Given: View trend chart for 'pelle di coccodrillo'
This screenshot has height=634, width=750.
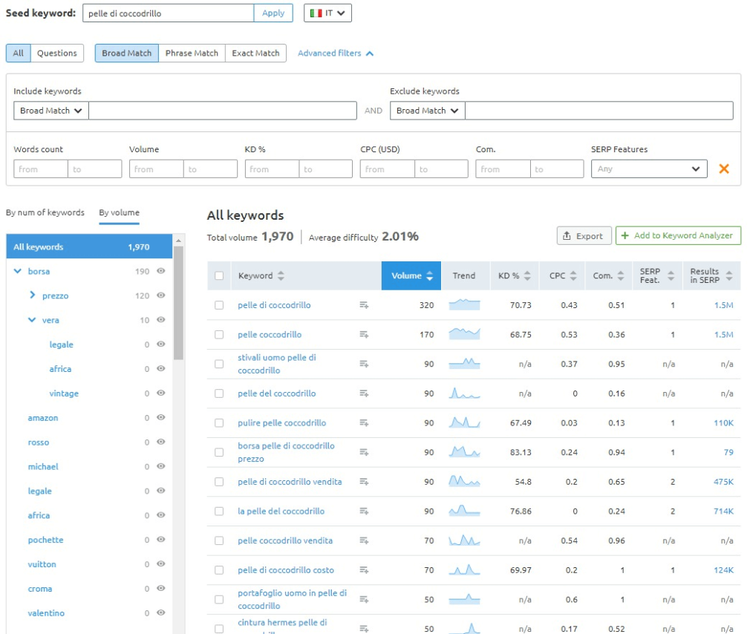Looking at the screenshot, I should (x=464, y=304).
